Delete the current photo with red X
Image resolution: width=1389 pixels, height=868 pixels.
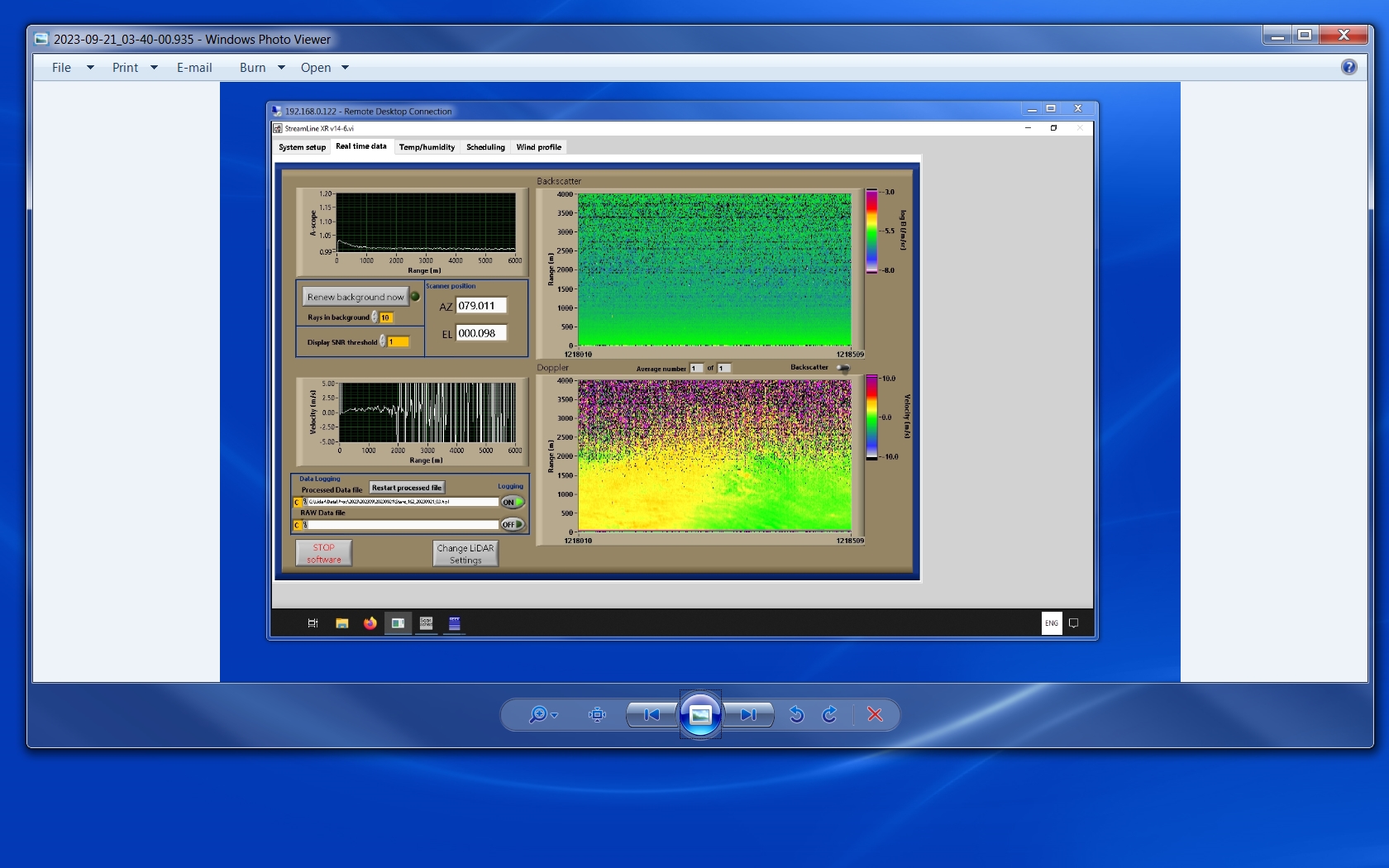click(875, 715)
